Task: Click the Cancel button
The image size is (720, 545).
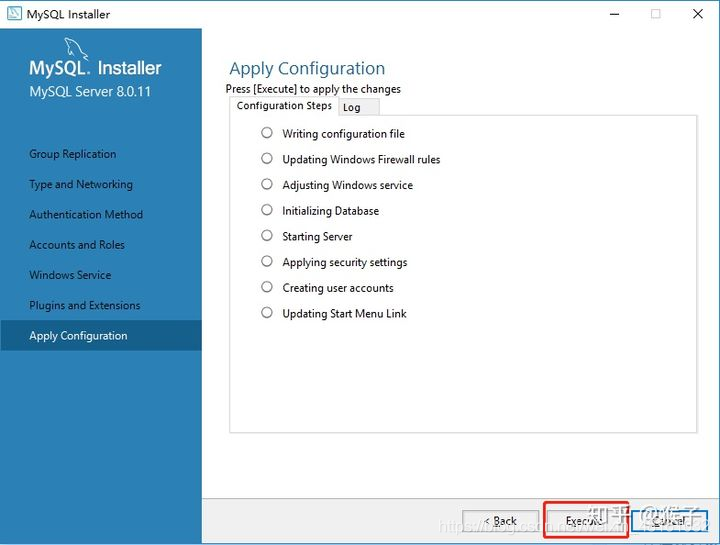Action: click(x=669, y=522)
